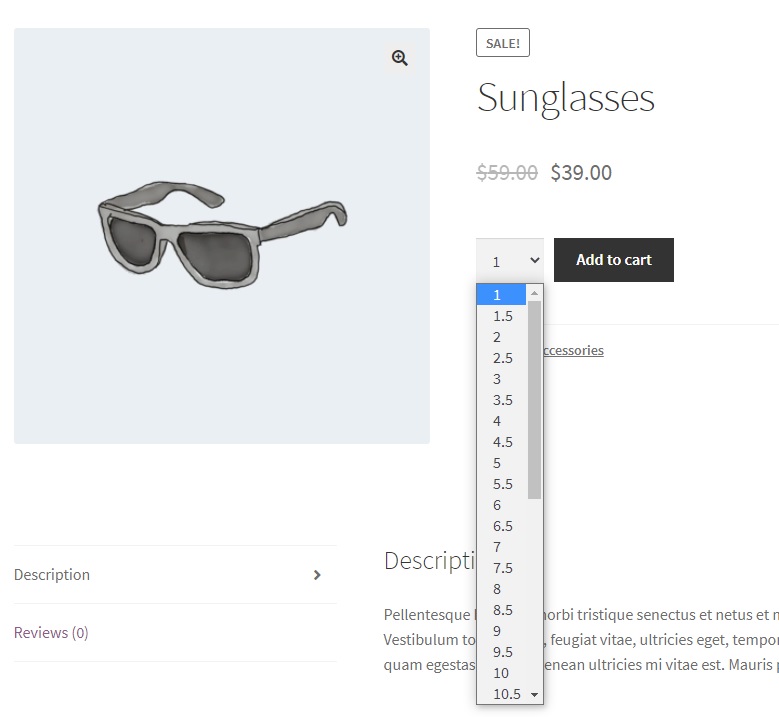Viewport: 779px width, 717px height.
Task: Select 5.5 from the quantity options
Action: click(501, 484)
